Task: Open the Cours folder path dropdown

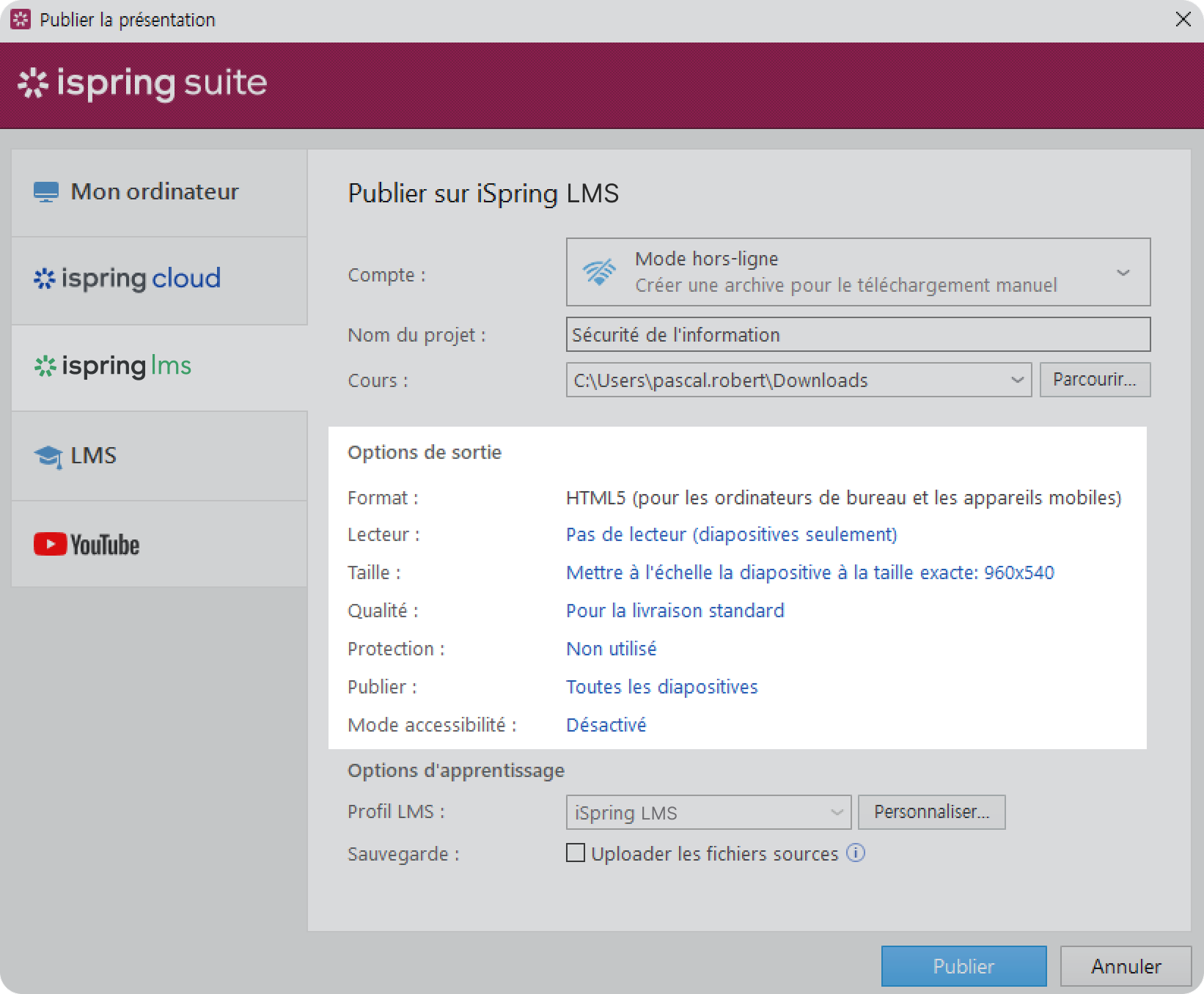Action: (1016, 380)
